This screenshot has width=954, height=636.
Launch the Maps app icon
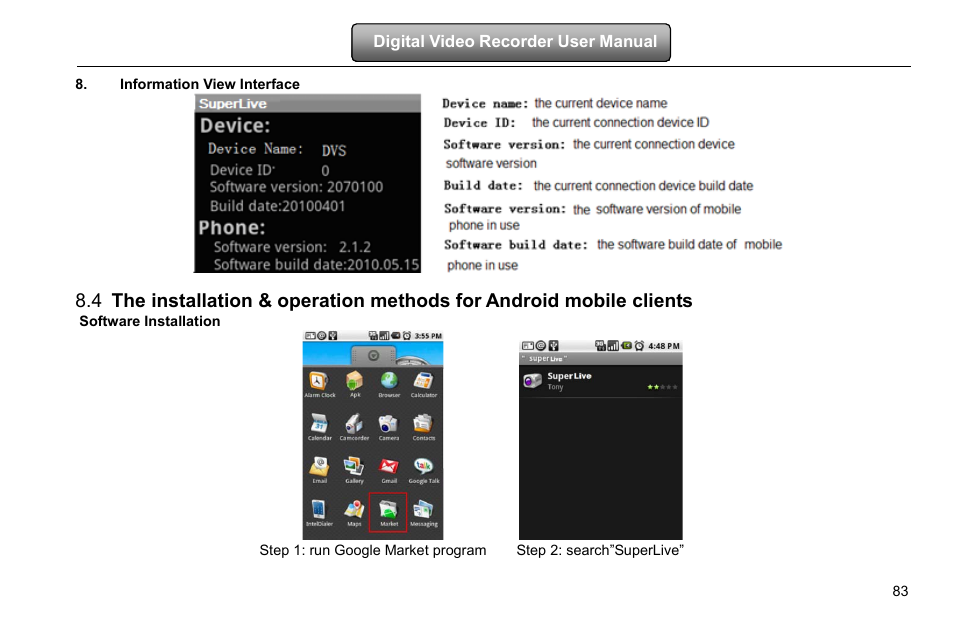pyautogui.click(x=354, y=509)
